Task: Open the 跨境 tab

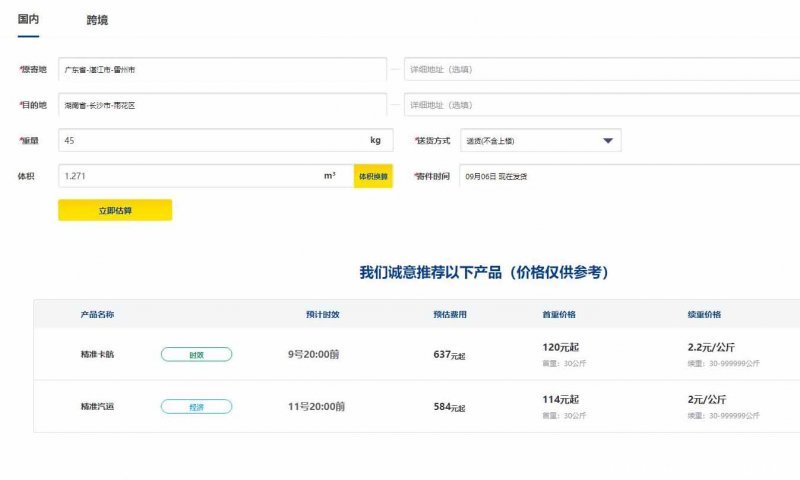Action: pos(97,20)
